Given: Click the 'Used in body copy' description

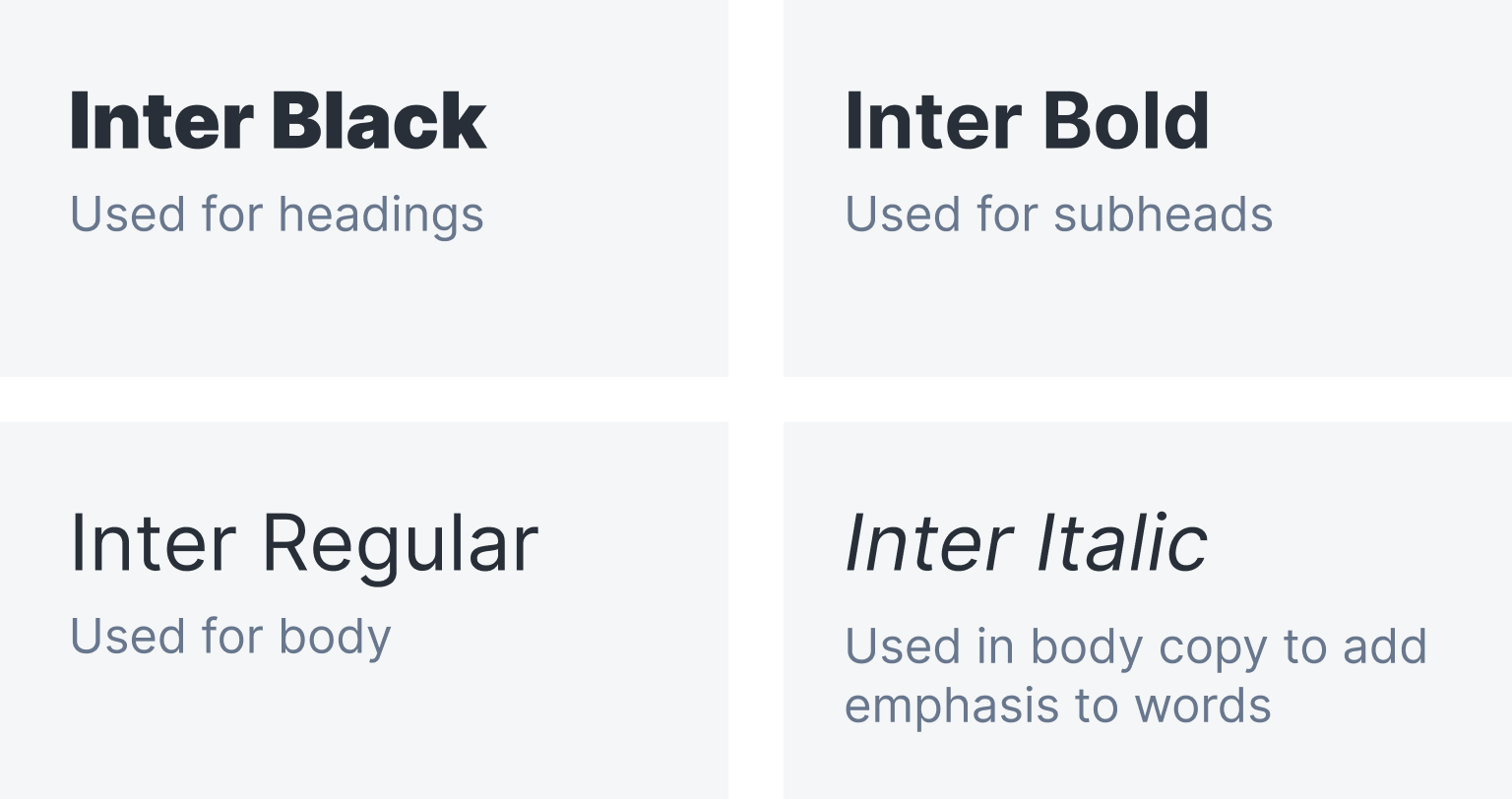Looking at the screenshot, I should click(1136, 647).
